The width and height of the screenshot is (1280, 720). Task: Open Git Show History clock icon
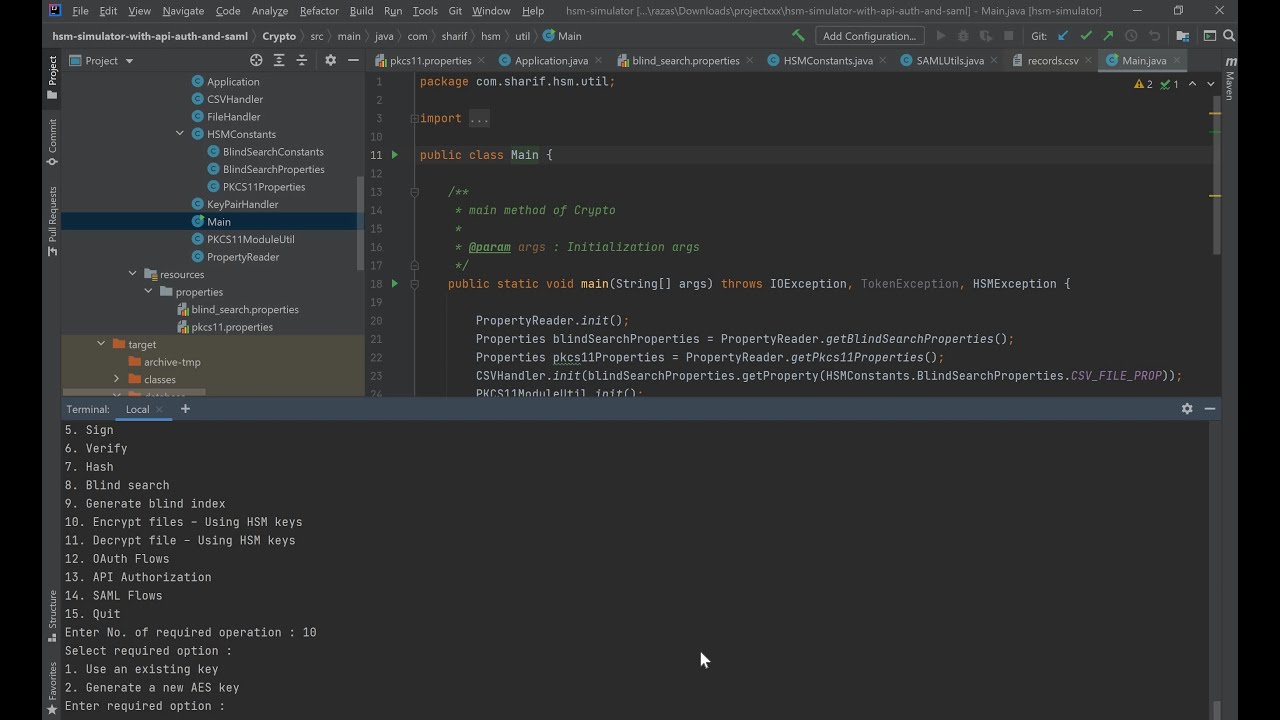[x=1131, y=36]
